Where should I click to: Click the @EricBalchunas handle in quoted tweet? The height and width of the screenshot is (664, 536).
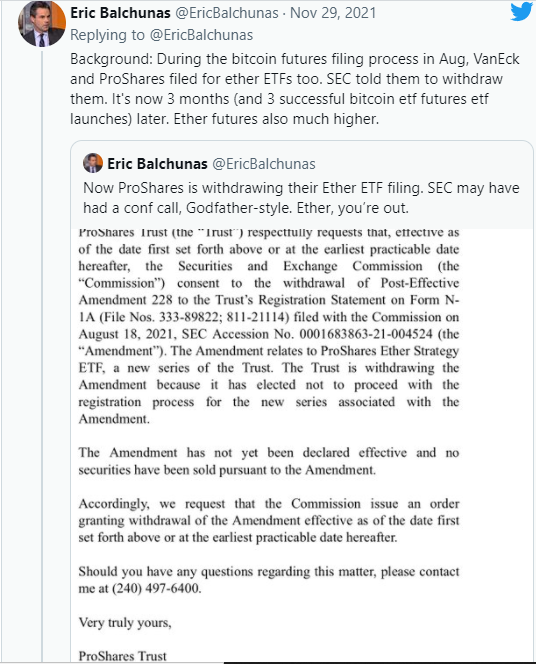[x=264, y=163]
